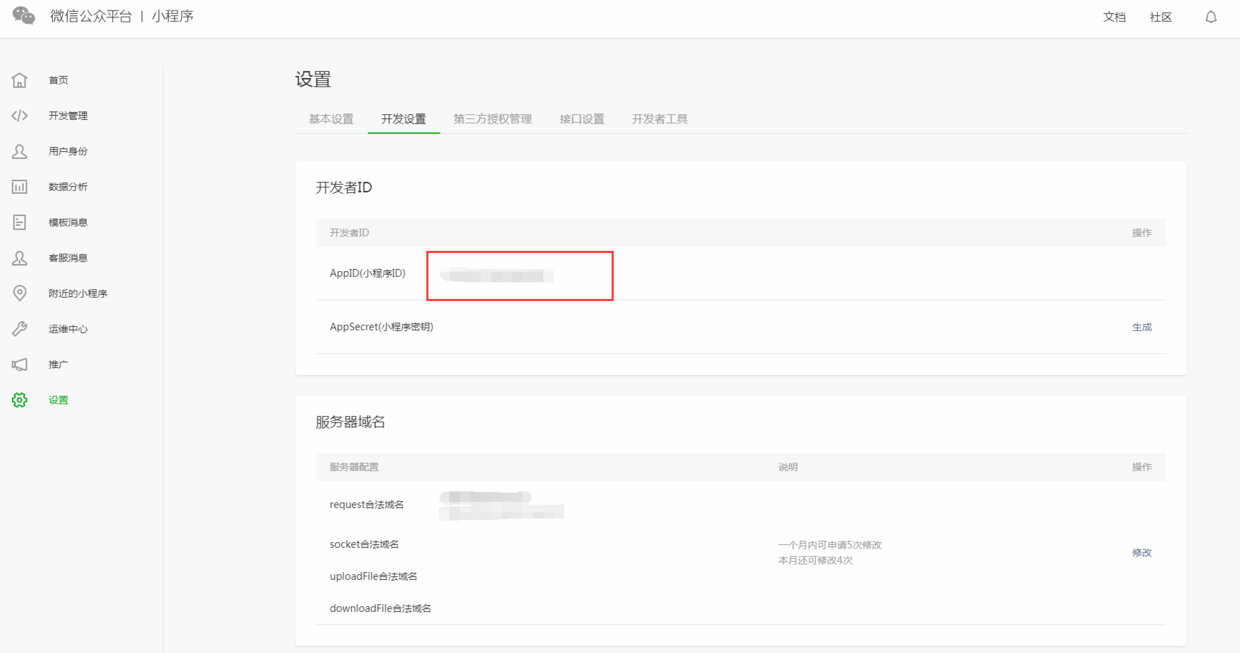Click 修改 for server domains
Screen dimensions: 1240x653
(1142, 552)
